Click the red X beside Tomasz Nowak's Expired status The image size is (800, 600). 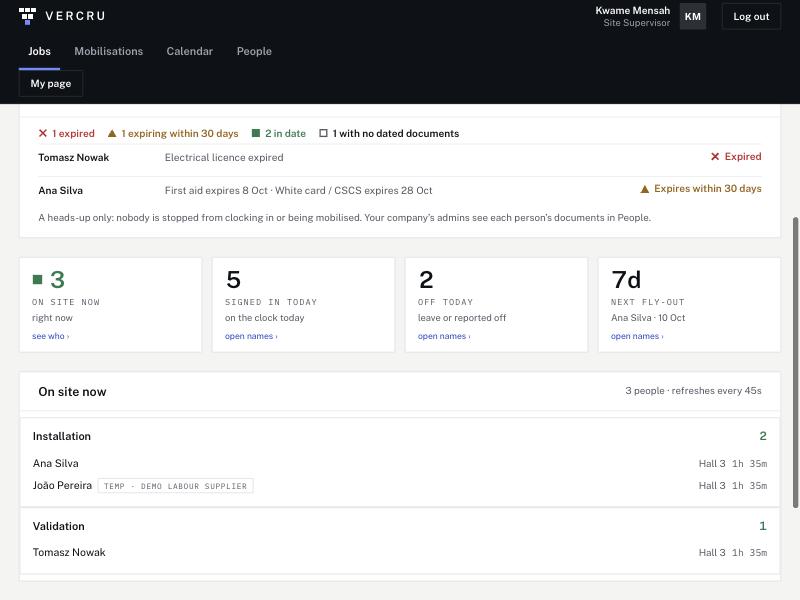[715, 157]
